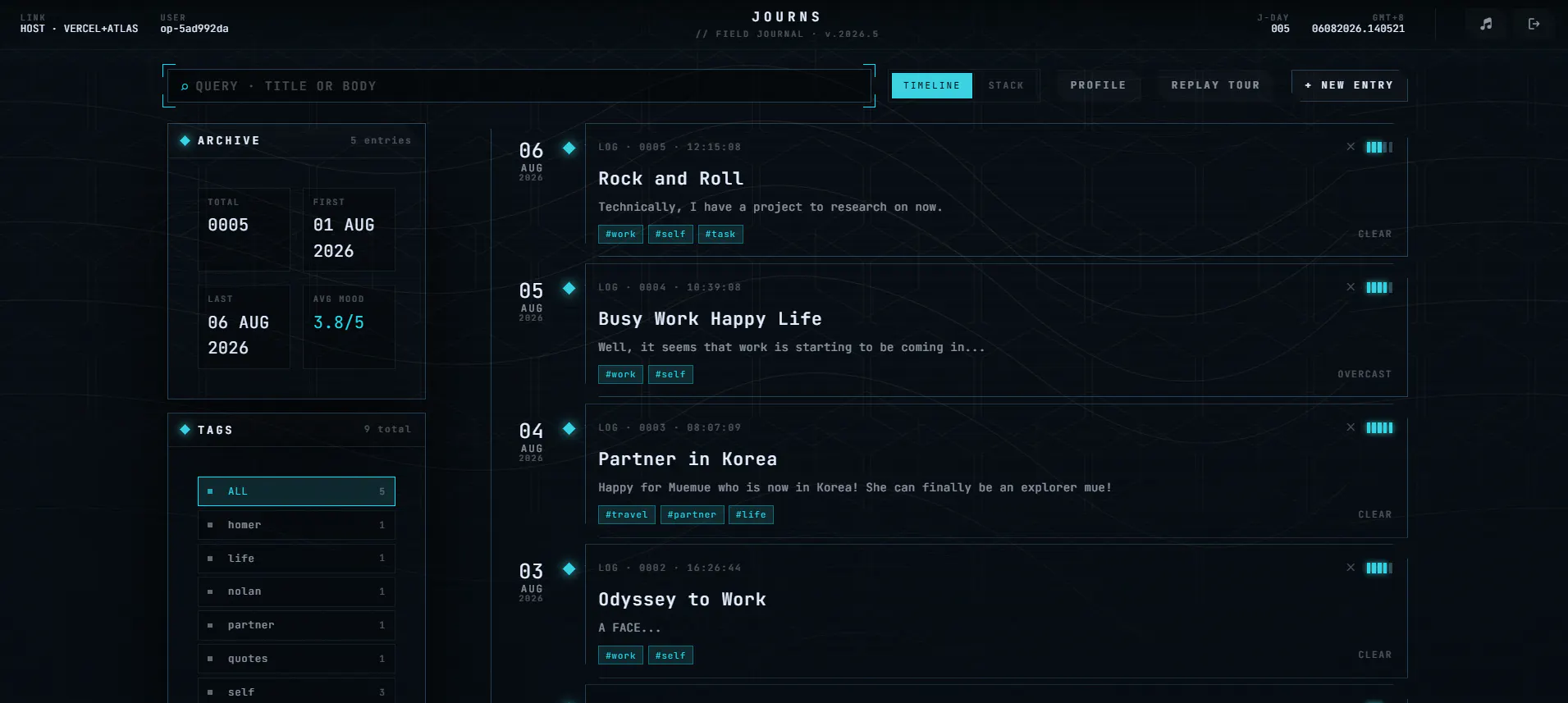
Task: Click the Tags panel diamond icon
Action: [x=185, y=429]
